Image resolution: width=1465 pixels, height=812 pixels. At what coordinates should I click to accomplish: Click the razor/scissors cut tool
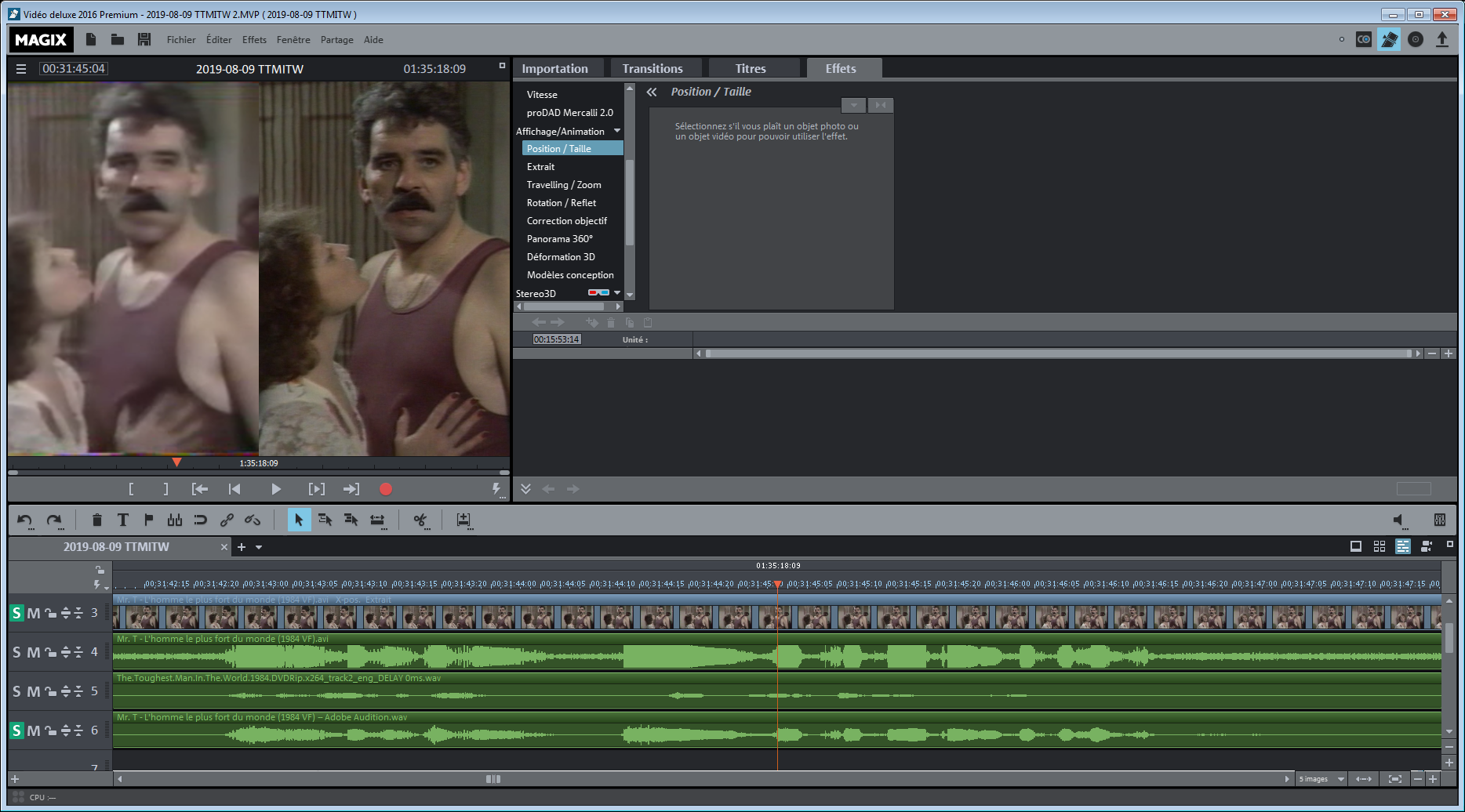coord(420,520)
